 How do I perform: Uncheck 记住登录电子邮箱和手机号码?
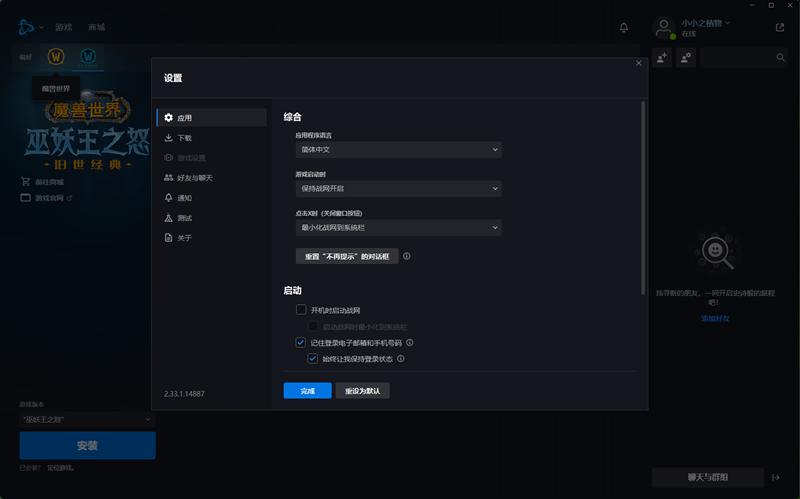pos(301,342)
